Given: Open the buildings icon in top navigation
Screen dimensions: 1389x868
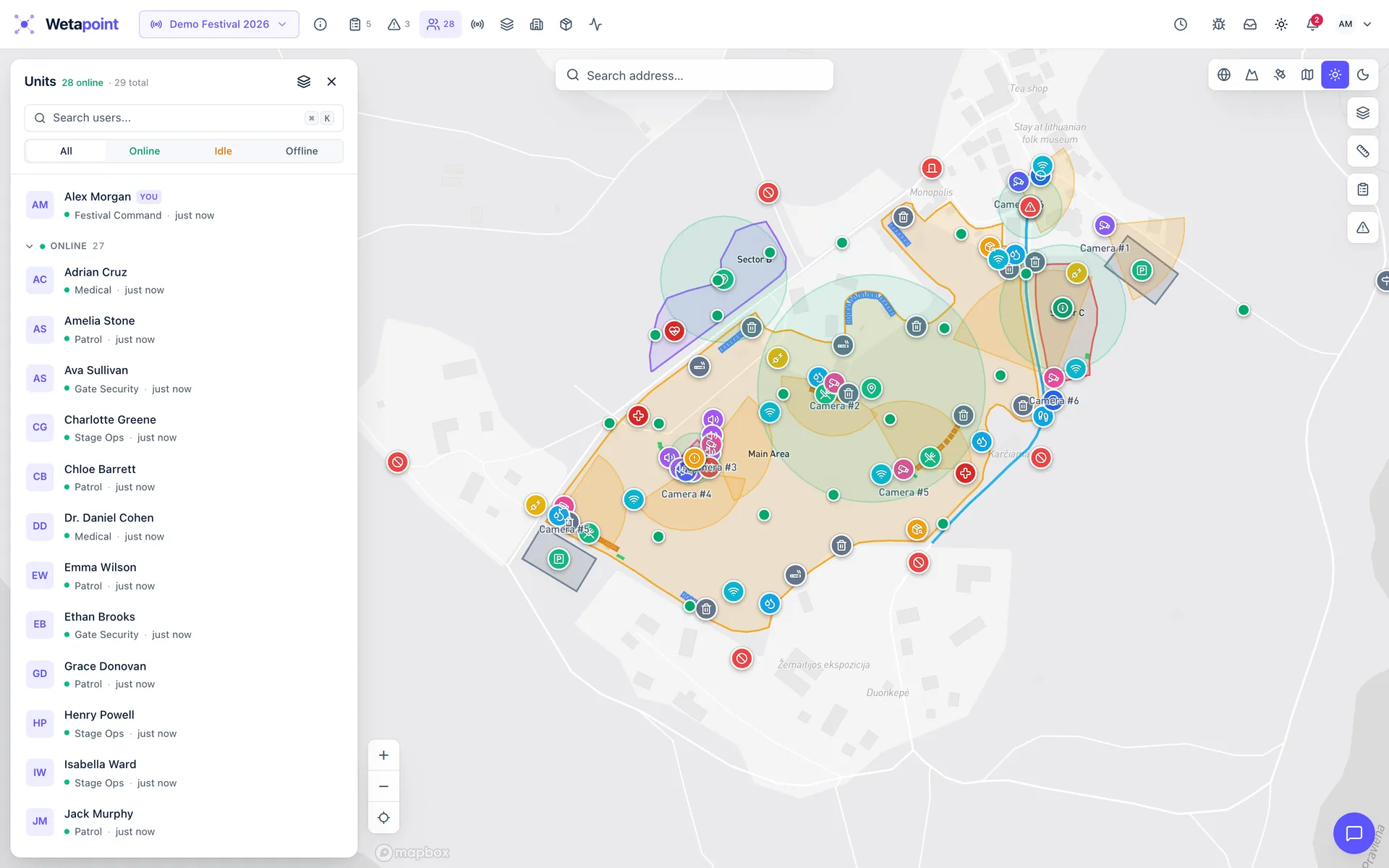Looking at the screenshot, I should (x=537, y=24).
